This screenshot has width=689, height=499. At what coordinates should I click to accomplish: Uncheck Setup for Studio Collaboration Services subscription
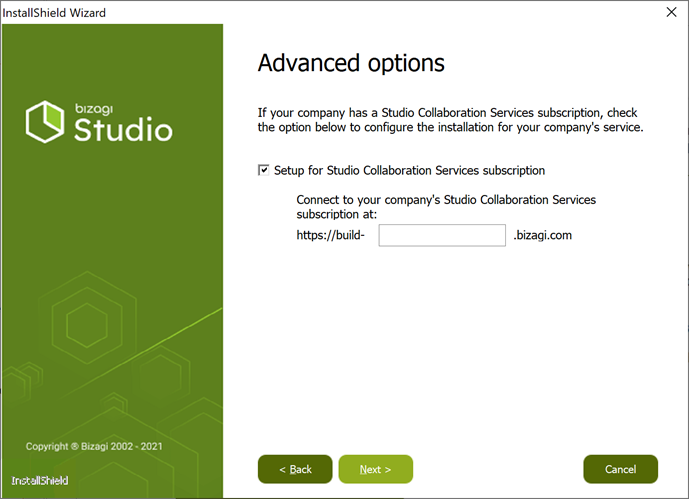[x=263, y=170]
